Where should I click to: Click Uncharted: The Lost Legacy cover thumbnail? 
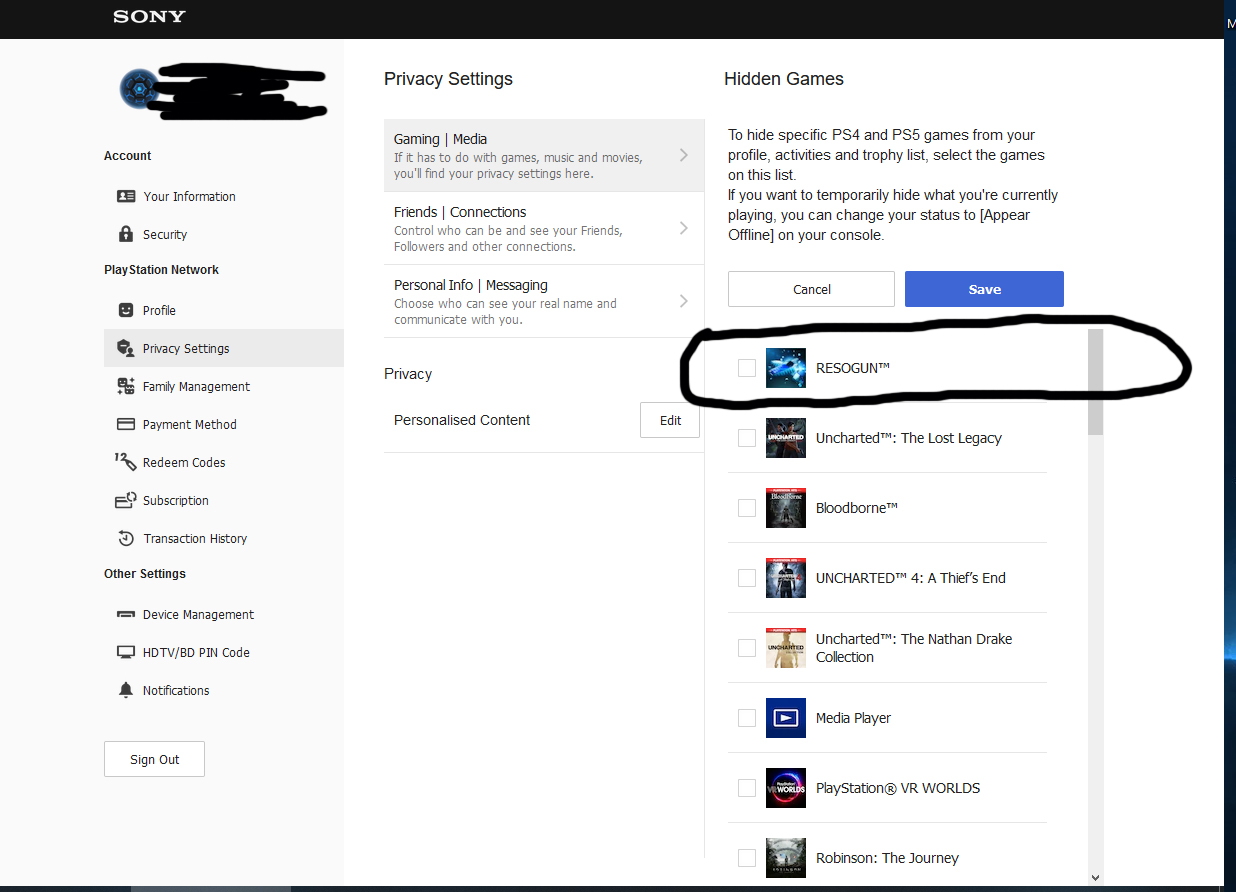[786, 438]
